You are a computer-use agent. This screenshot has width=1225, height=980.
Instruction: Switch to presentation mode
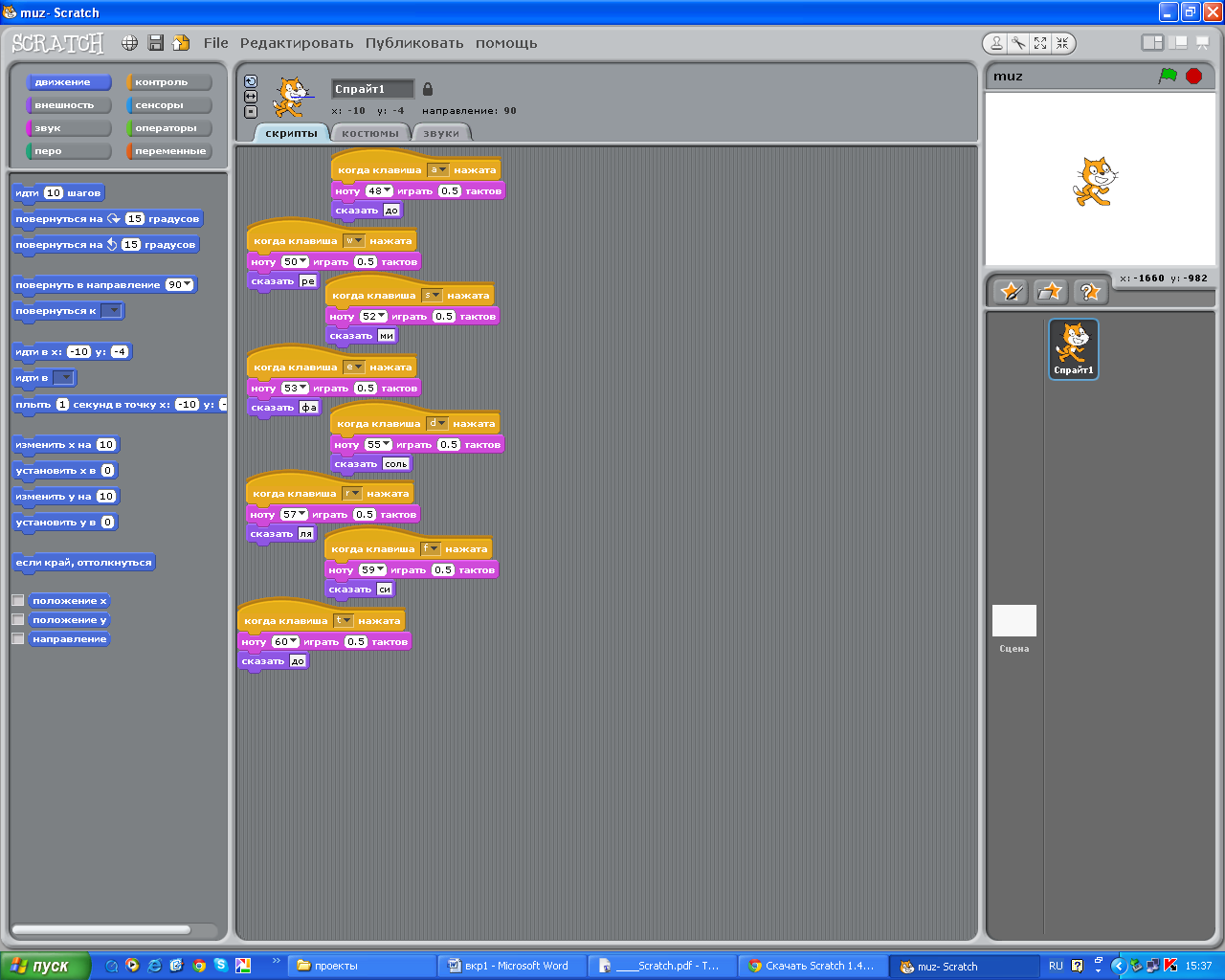click(x=1203, y=43)
